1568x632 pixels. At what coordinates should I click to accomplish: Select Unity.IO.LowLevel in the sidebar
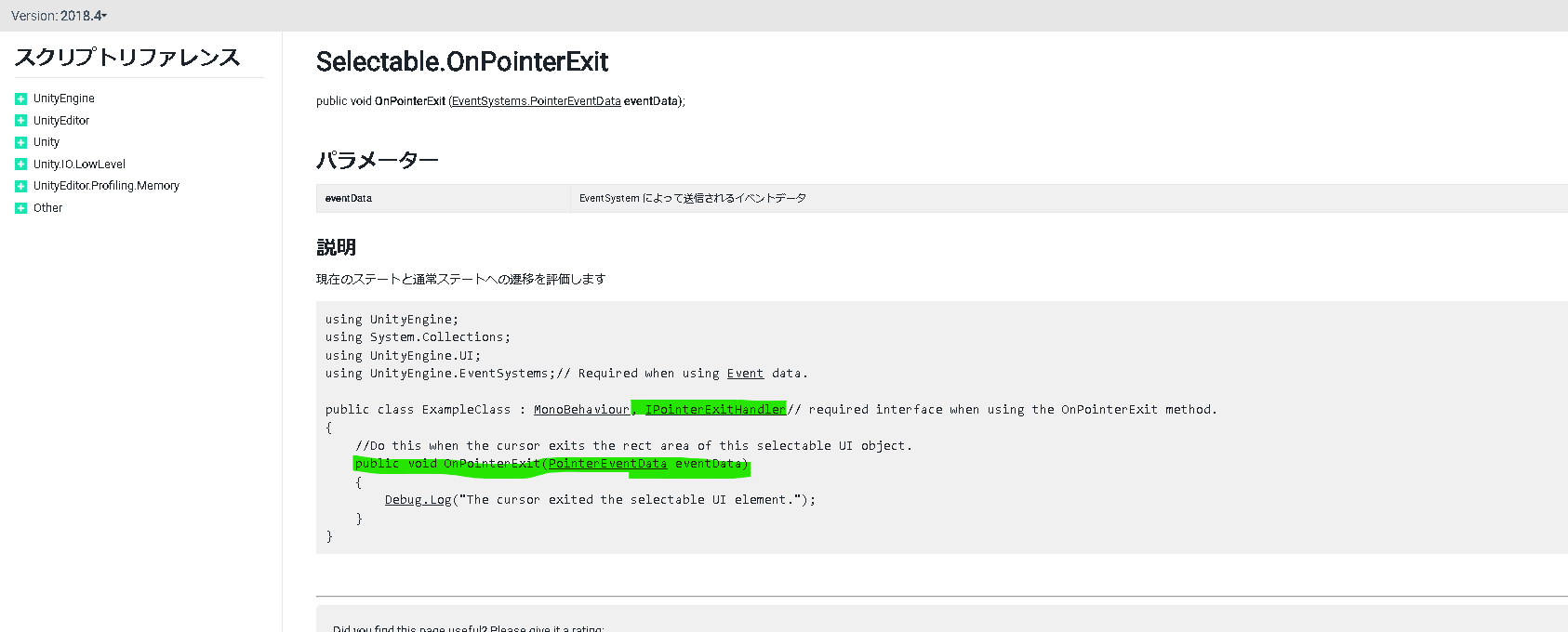pos(79,165)
